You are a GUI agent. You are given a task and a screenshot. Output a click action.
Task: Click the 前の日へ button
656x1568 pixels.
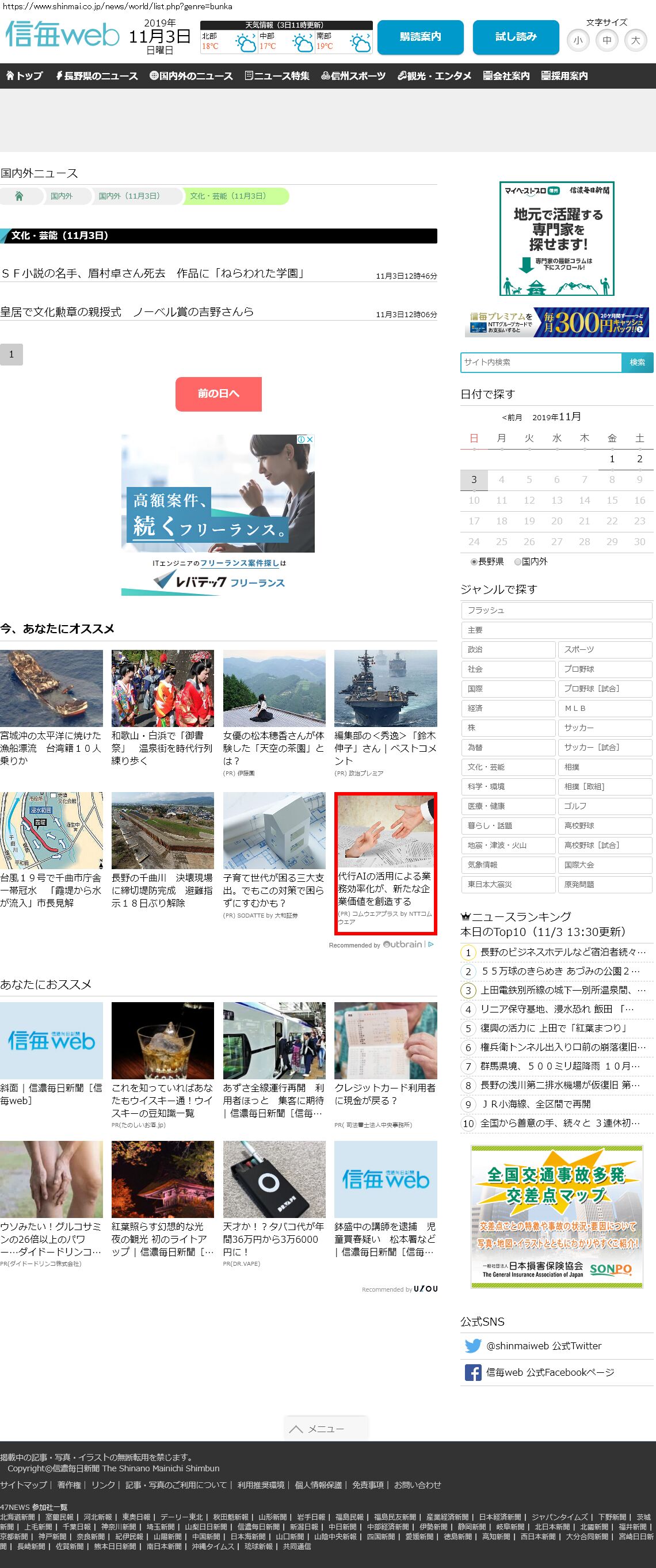[x=219, y=394]
